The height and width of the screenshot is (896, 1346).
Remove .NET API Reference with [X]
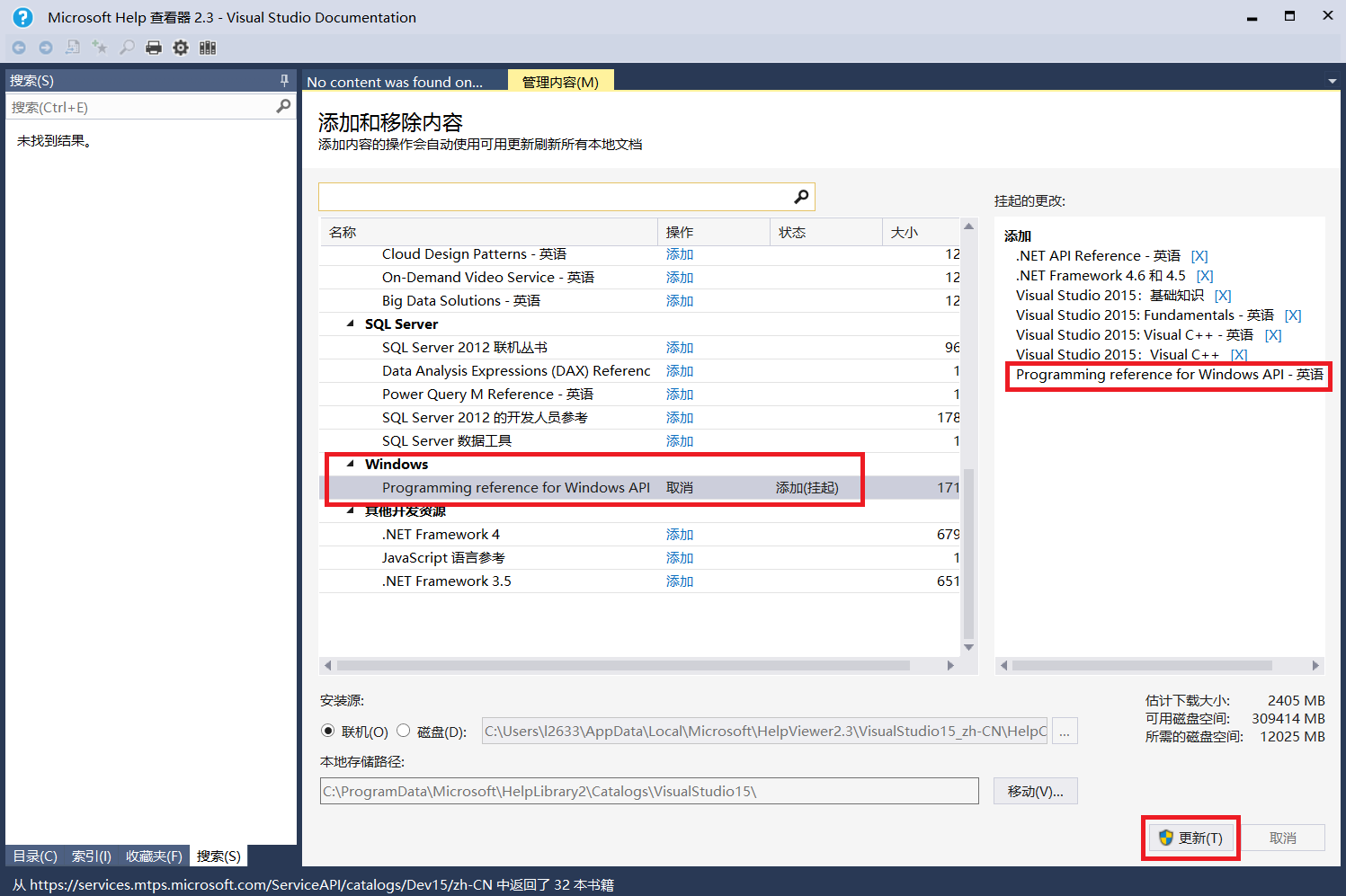(1199, 256)
